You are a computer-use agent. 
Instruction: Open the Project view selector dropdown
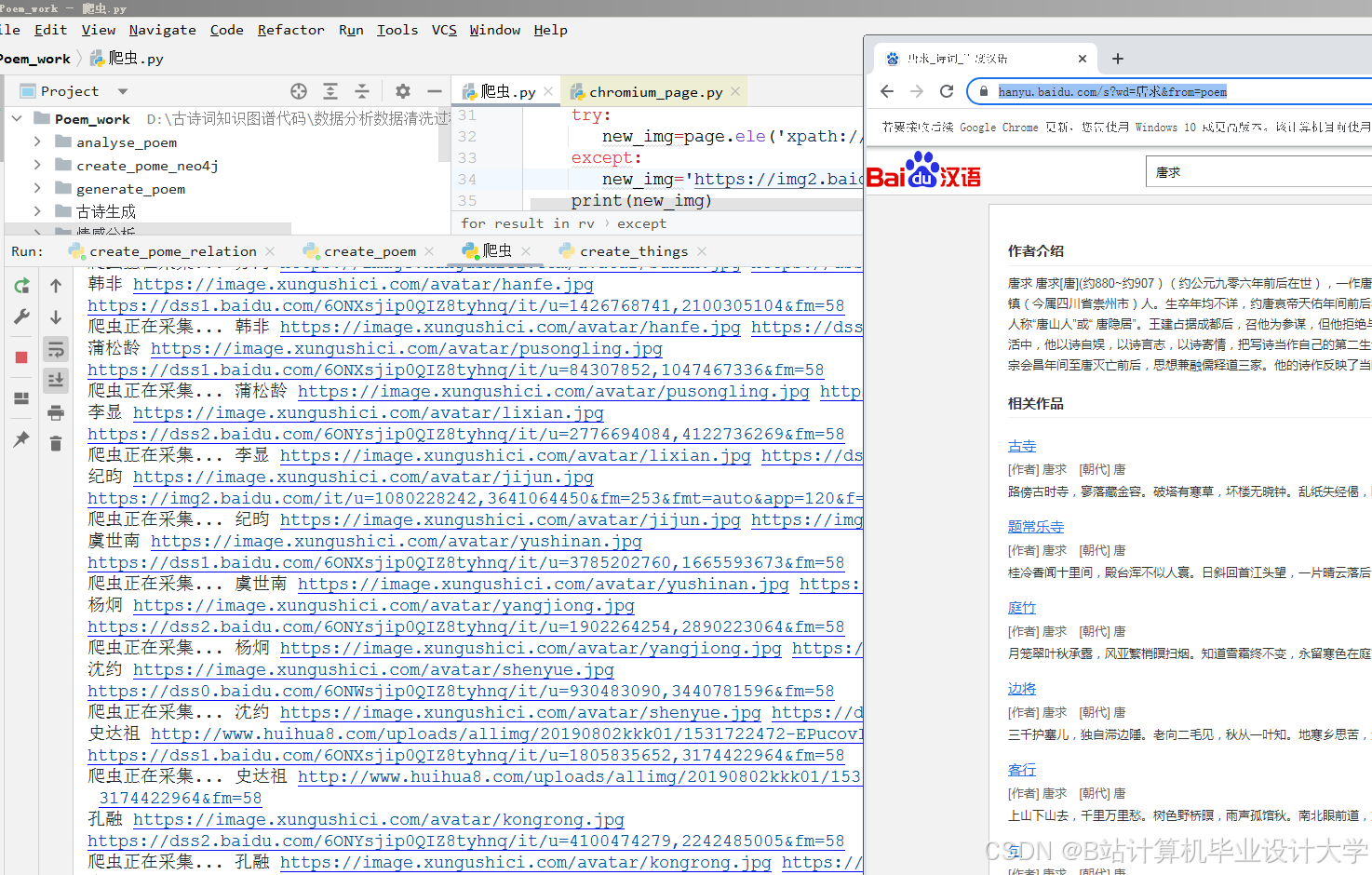coord(122,90)
